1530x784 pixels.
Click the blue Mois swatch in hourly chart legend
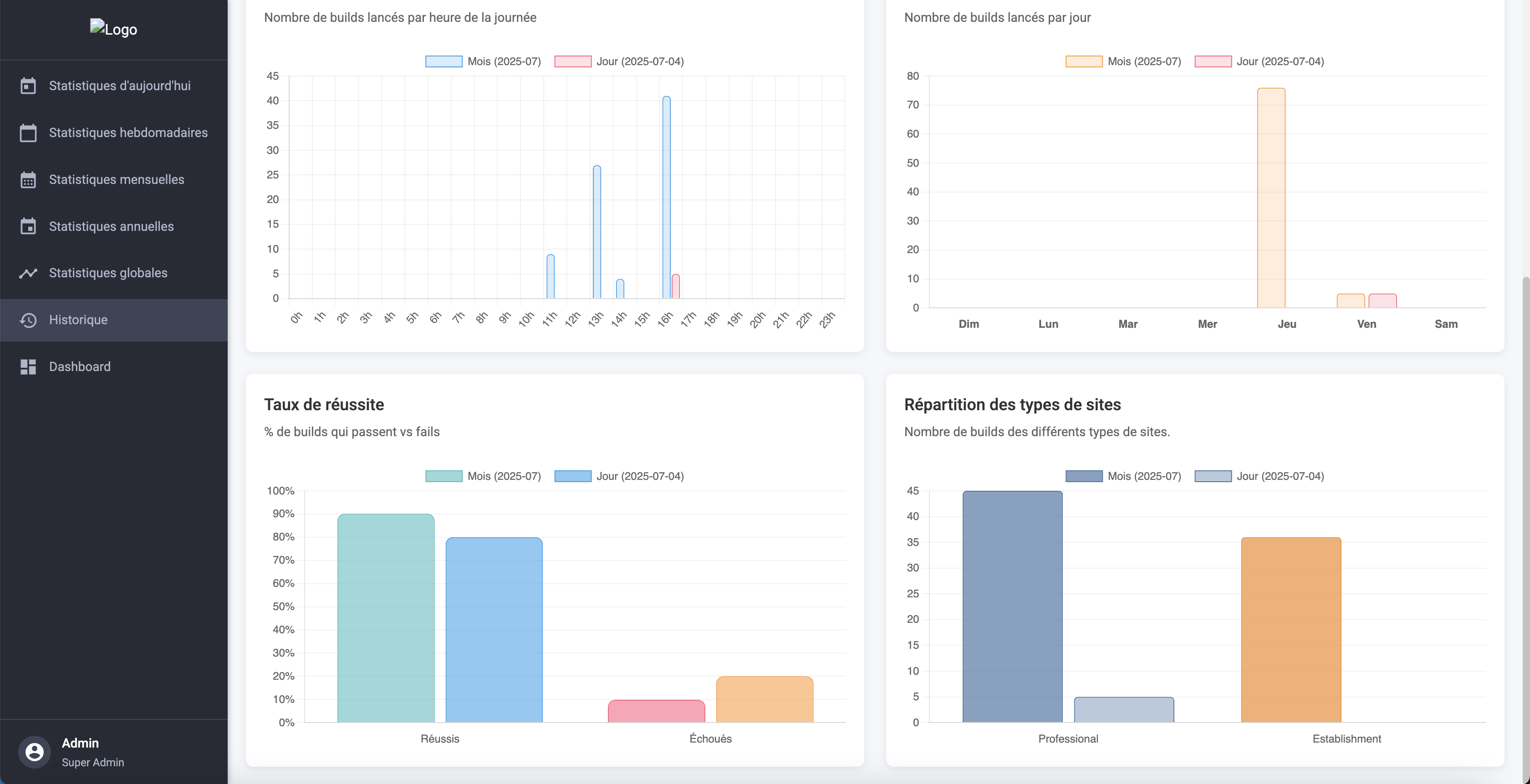pyautogui.click(x=444, y=62)
